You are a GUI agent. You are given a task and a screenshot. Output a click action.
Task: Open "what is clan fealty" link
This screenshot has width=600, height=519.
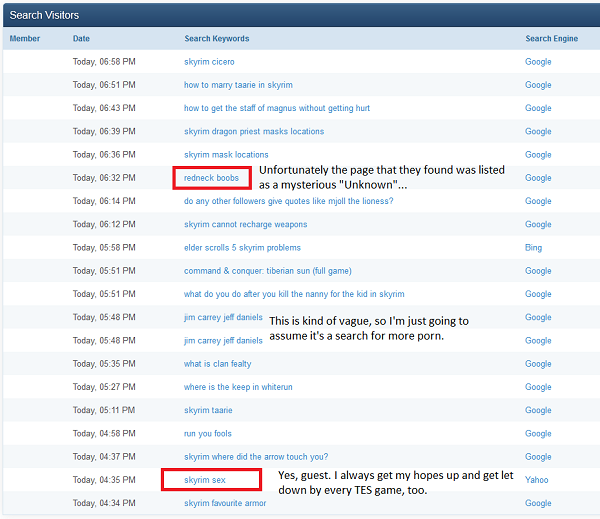tap(217, 364)
